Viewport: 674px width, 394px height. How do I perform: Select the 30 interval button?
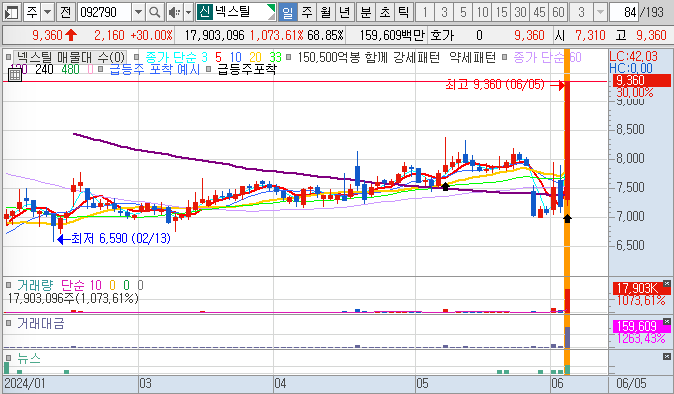click(520, 12)
